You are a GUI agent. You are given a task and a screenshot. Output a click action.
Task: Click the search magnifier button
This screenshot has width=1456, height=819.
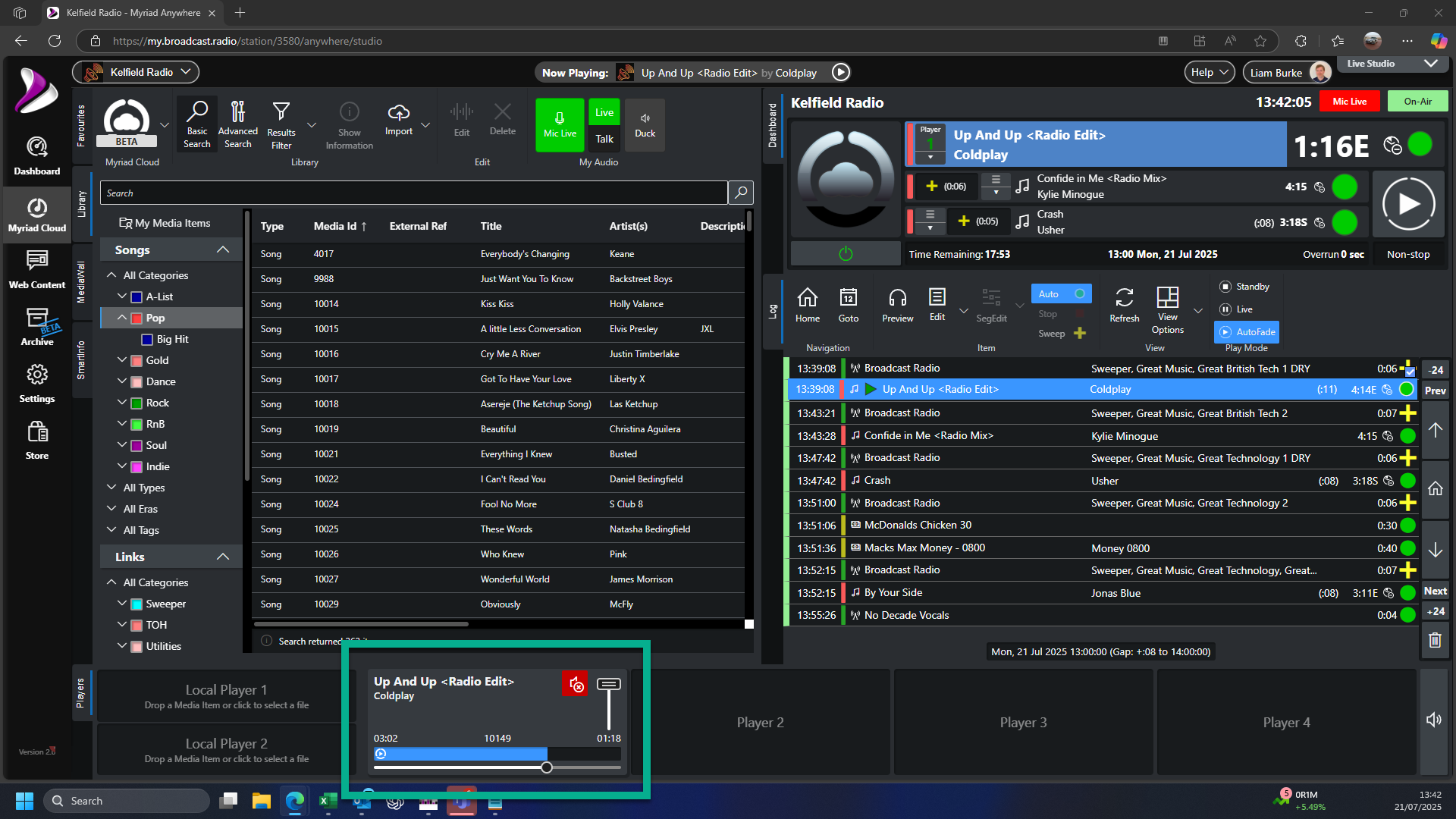(x=741, y=193)
